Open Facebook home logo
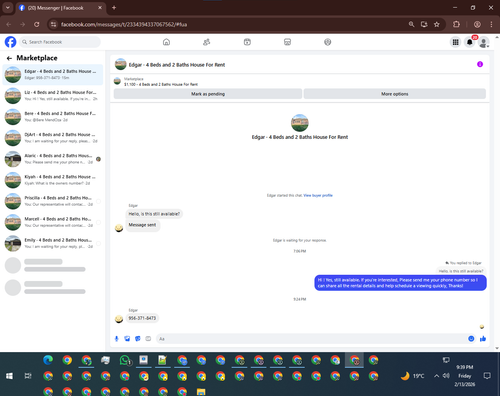Viewport: 500px width, 396px height. click(x=10, y=42)
